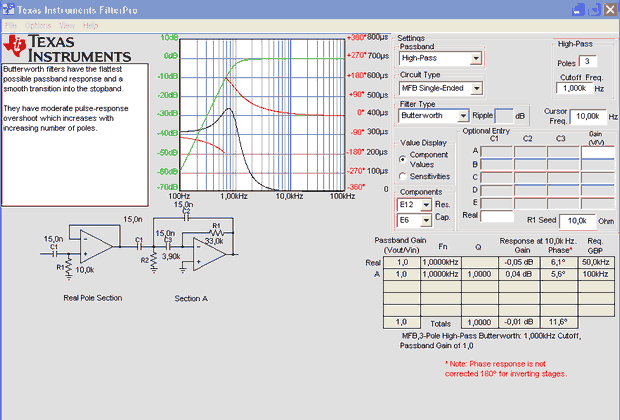Click the Cursor Freq input field
Viewport: 620px width, 420px height.
coord(588,116)
